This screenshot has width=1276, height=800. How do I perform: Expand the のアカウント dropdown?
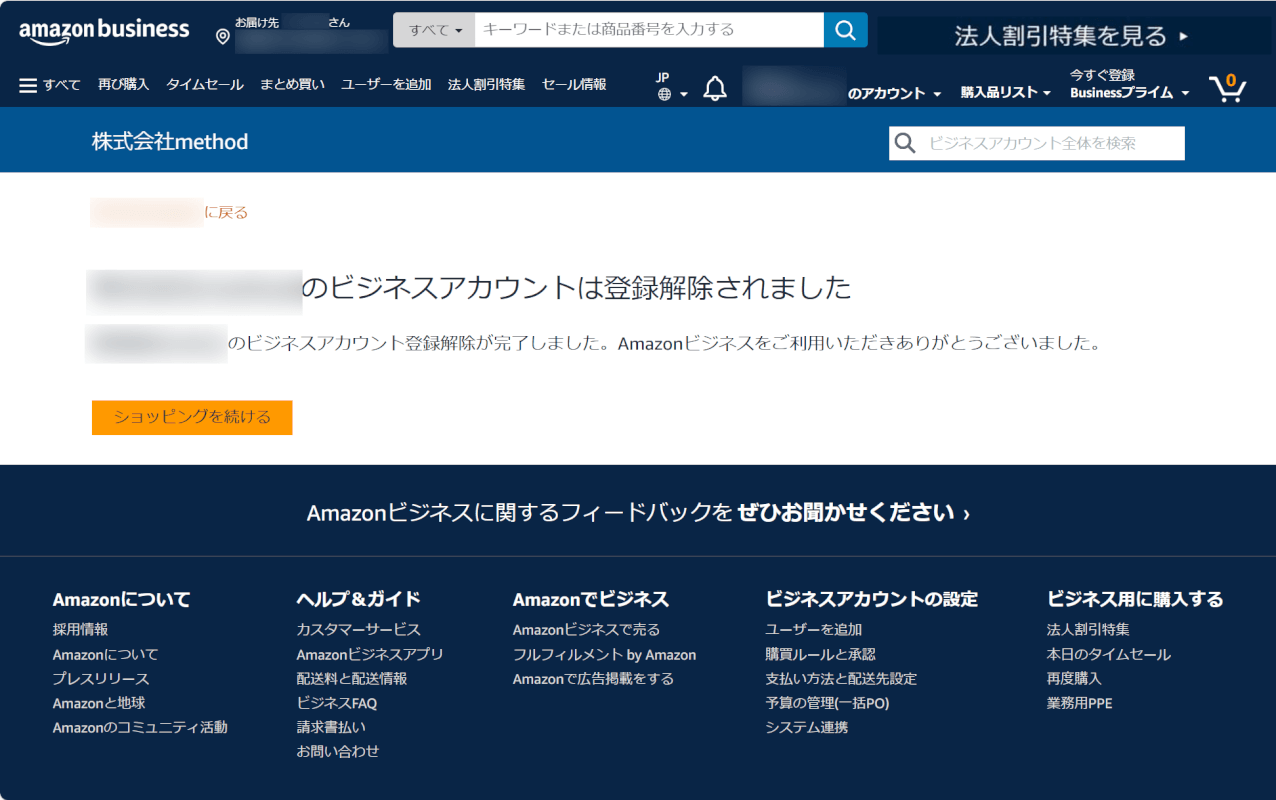pos(895,93)
